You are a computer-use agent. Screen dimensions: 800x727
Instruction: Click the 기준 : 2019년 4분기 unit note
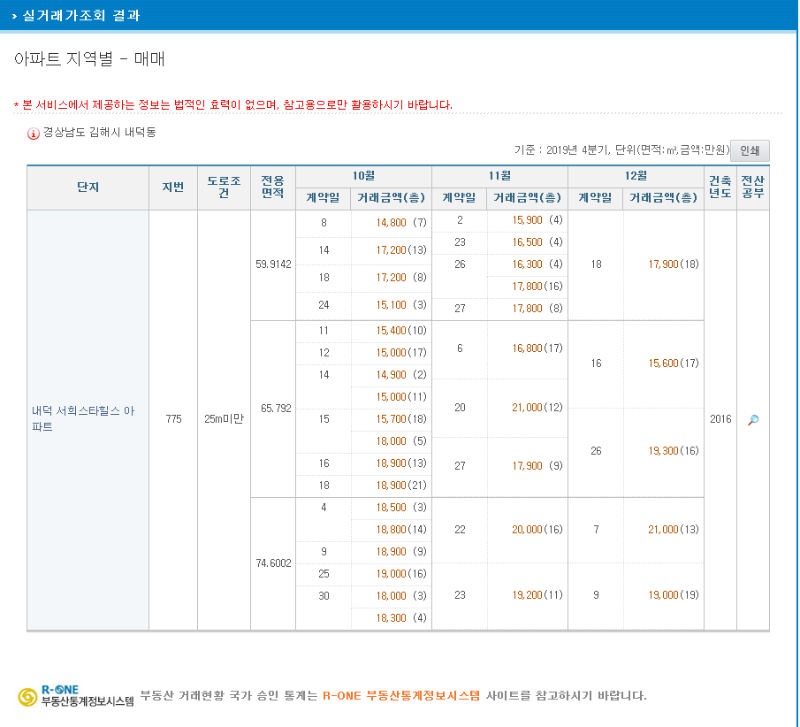pos(621,150)
